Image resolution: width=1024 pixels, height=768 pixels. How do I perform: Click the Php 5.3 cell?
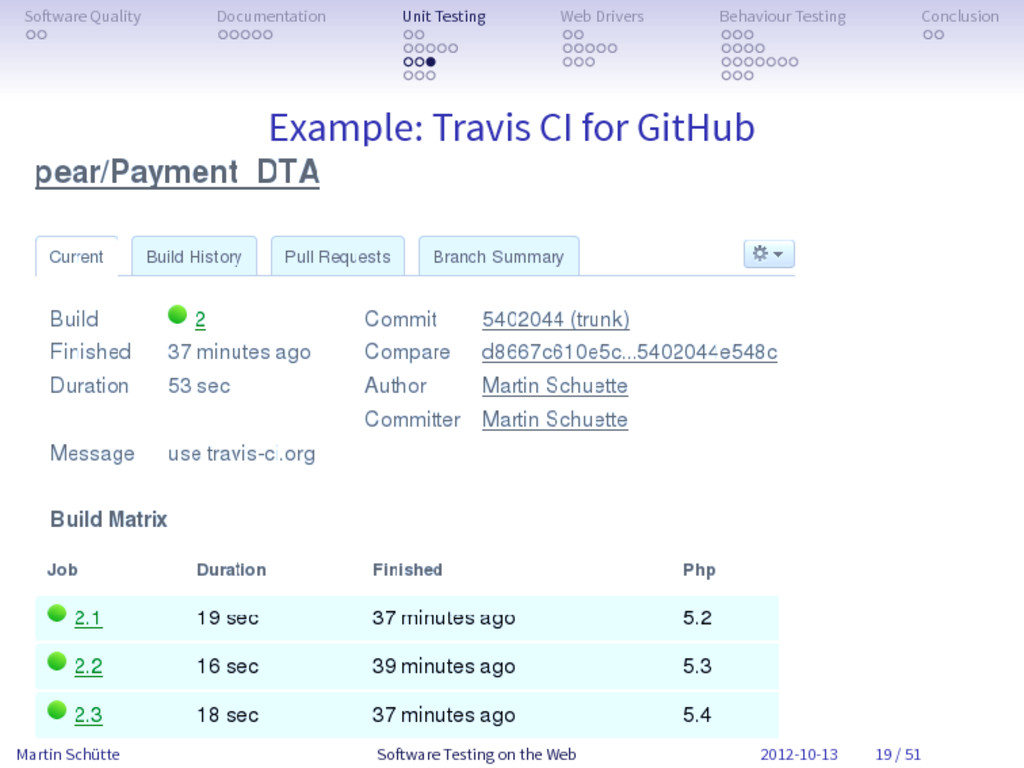pyautogui.click(x=697, y=666)
